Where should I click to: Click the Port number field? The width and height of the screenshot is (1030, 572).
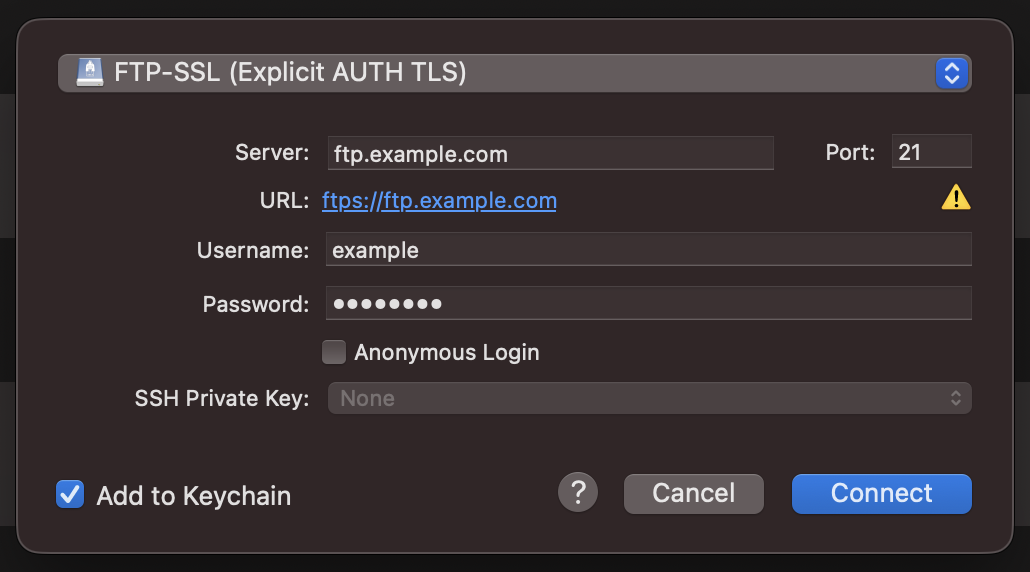coord(931,152)
